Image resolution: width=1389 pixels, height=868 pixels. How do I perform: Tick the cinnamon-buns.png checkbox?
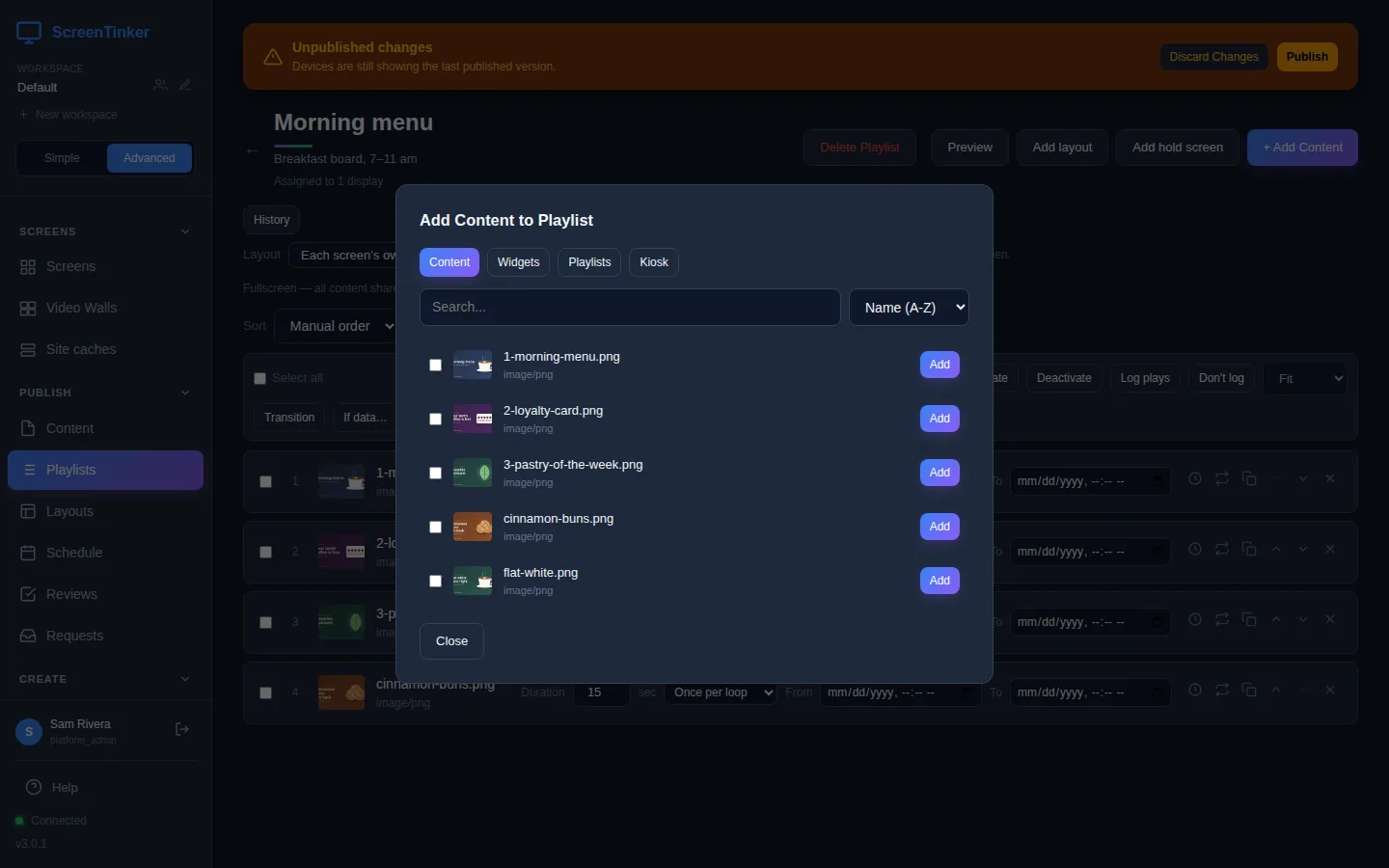[435, 528]
